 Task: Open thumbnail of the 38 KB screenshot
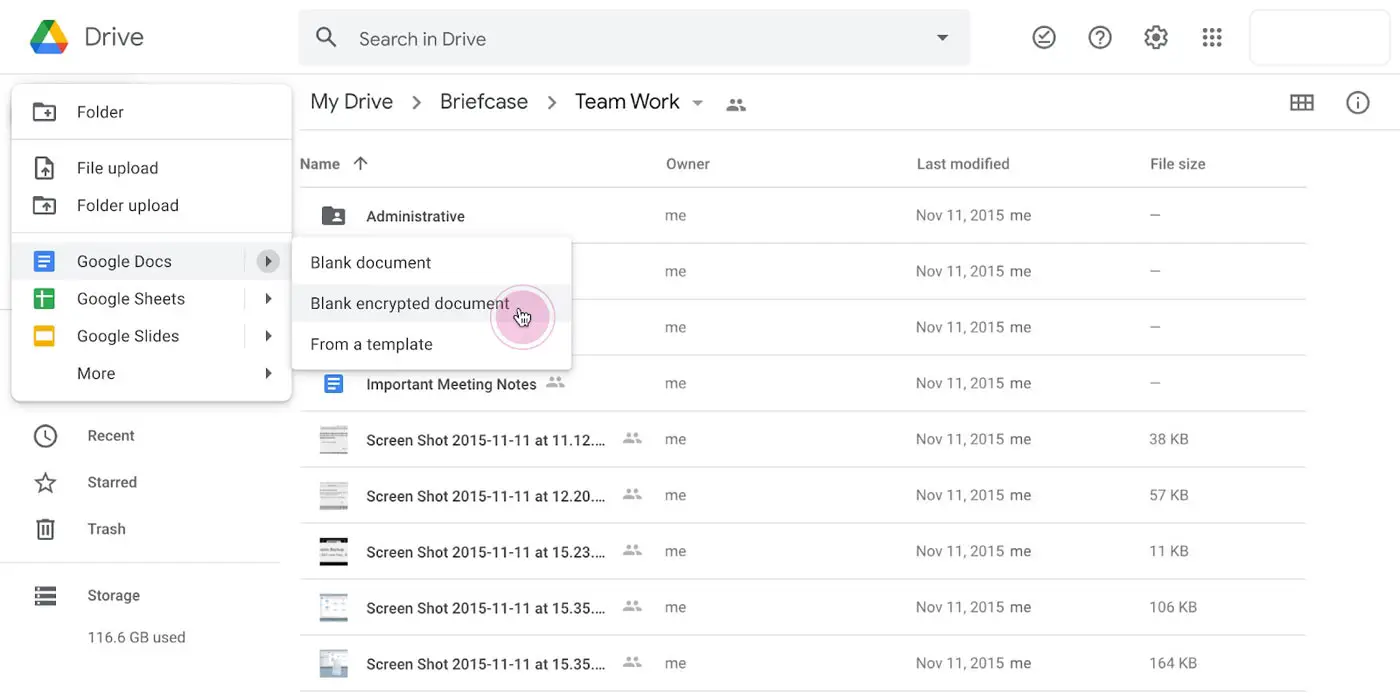coord(333,439)
